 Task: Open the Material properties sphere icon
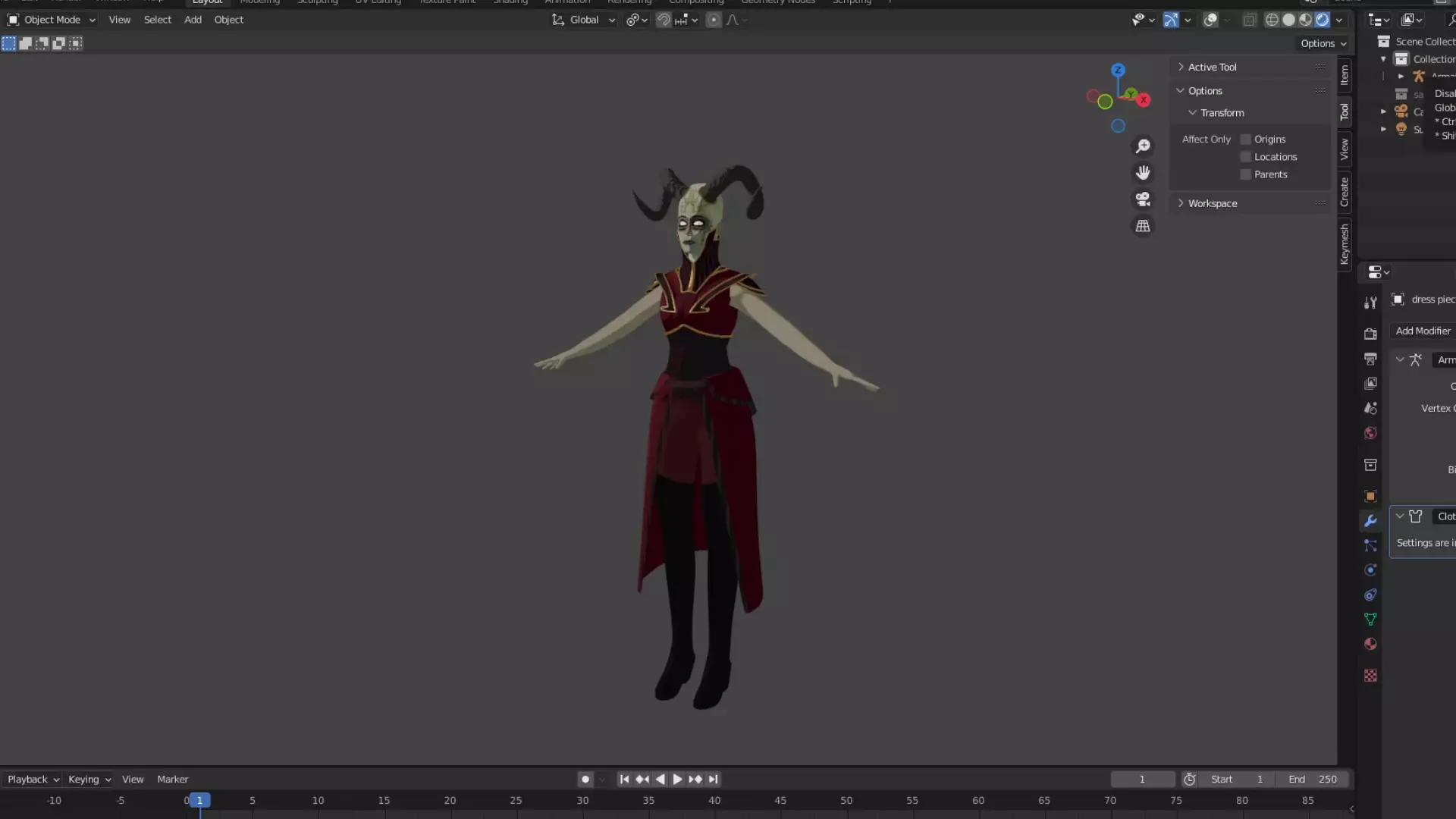point(1370,644)
